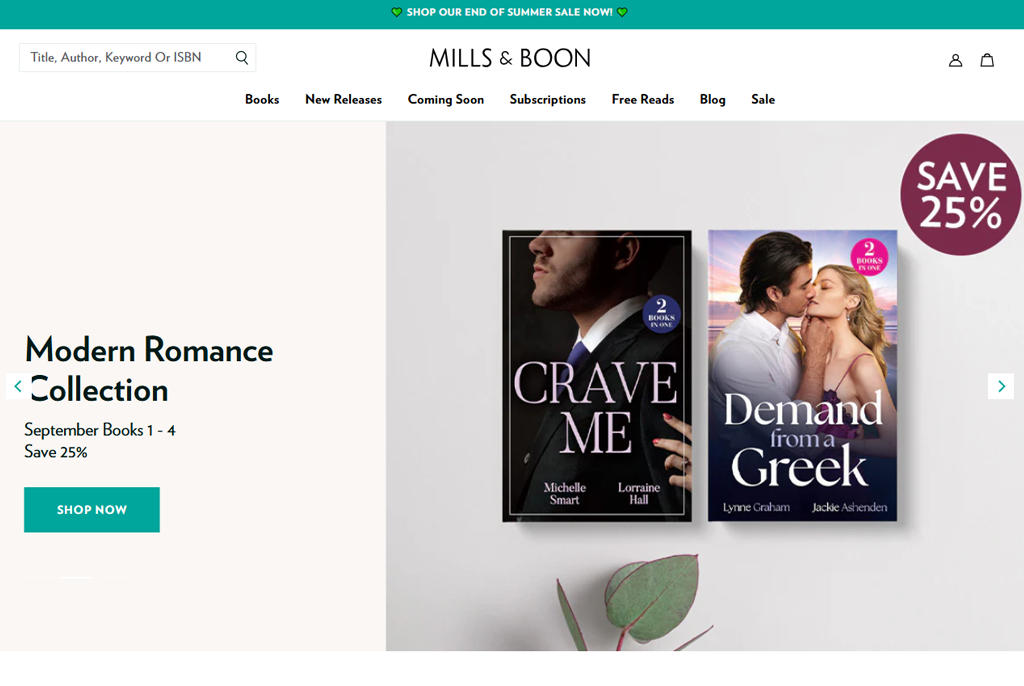The width and height of the screenshot is (1024, 686).
Task: Advance to next carousel slide arrow
Action: click(1000, 386)
